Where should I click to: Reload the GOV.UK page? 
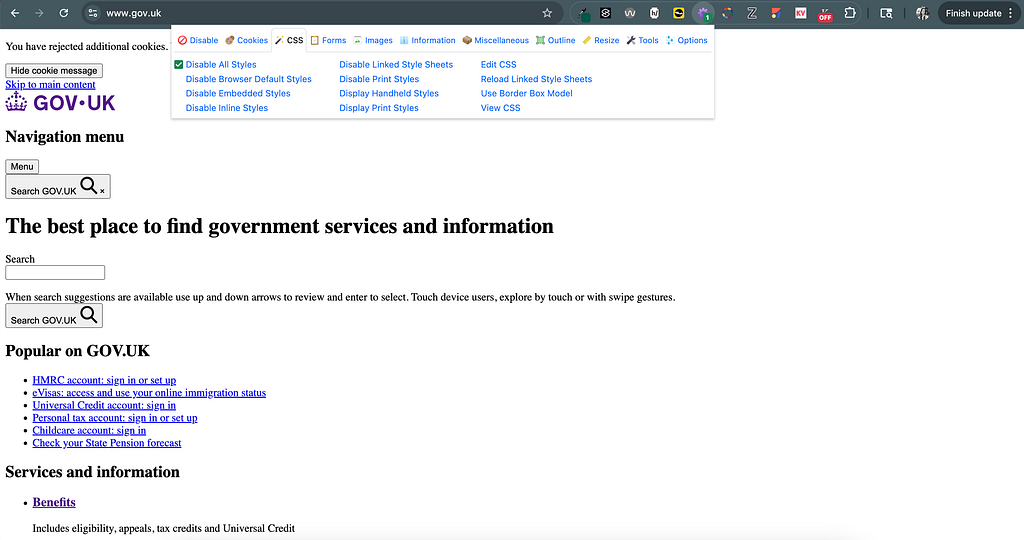click(63, 13)
